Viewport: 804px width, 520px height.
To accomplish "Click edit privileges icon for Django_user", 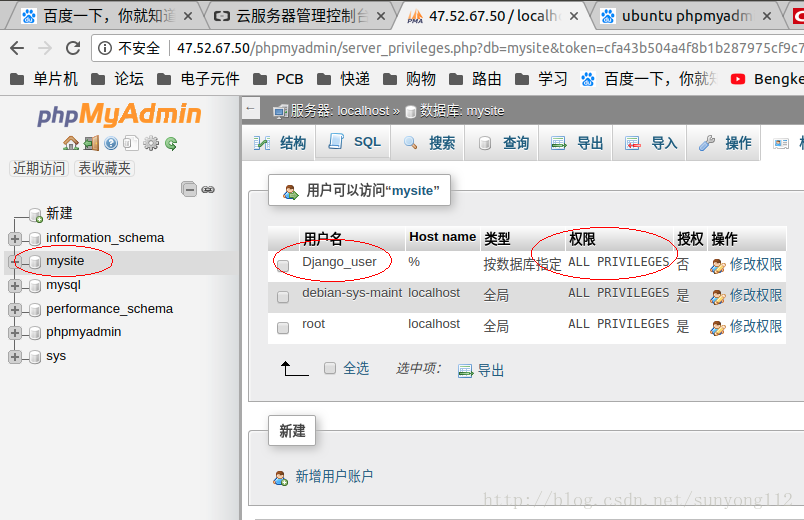I will click(718, 266).
